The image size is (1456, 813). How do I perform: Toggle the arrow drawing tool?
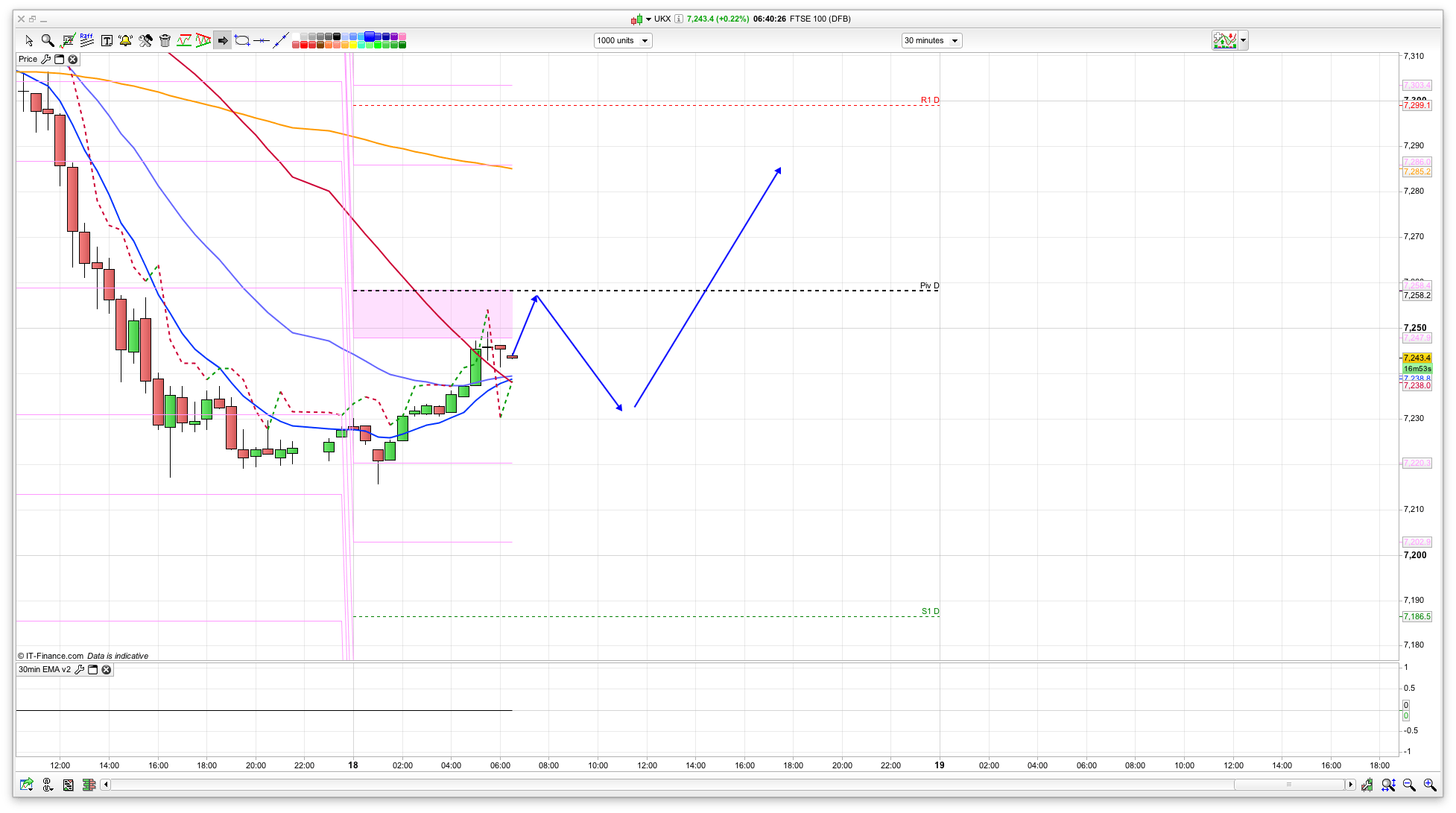click(x=223, y=41)
